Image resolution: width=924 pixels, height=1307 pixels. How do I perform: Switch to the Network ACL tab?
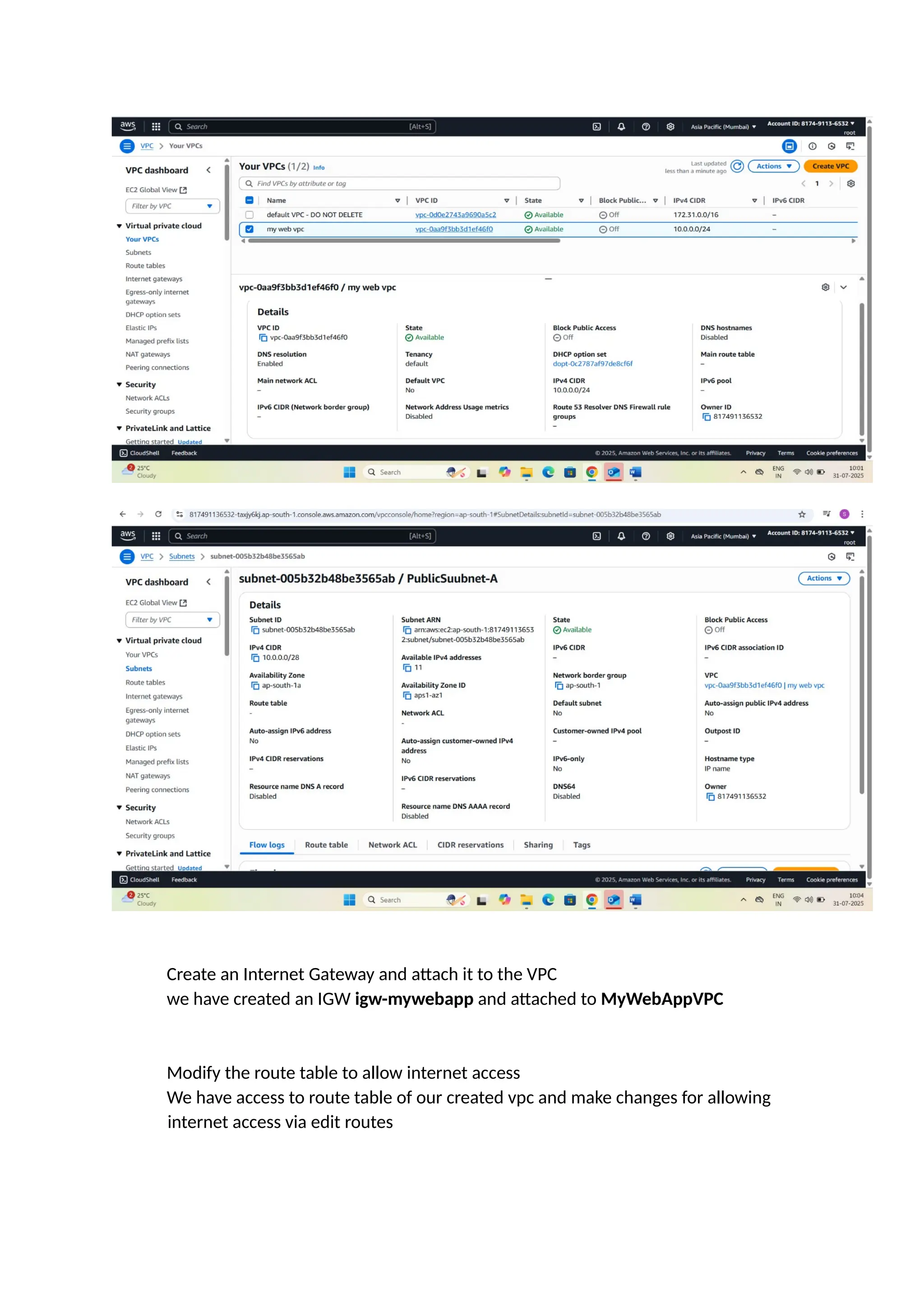pyautogui.click(x=392, y=845)
